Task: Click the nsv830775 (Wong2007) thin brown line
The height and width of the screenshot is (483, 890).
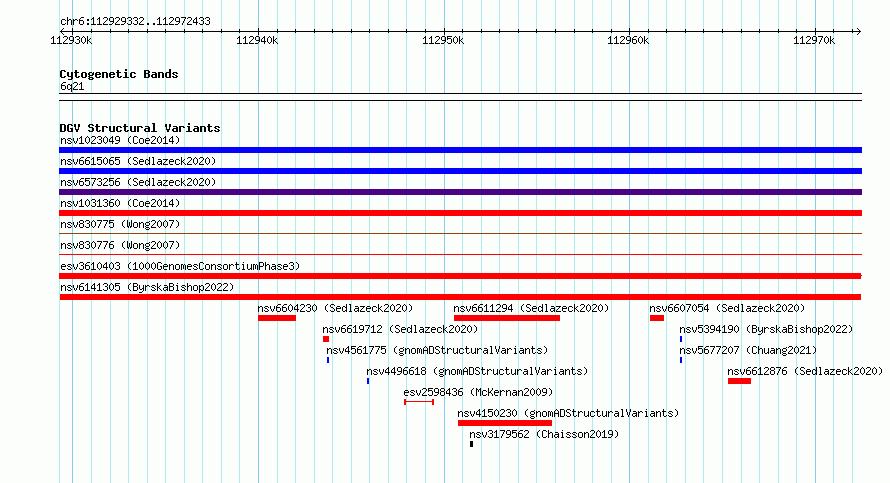Action: (x=460, y=233)
